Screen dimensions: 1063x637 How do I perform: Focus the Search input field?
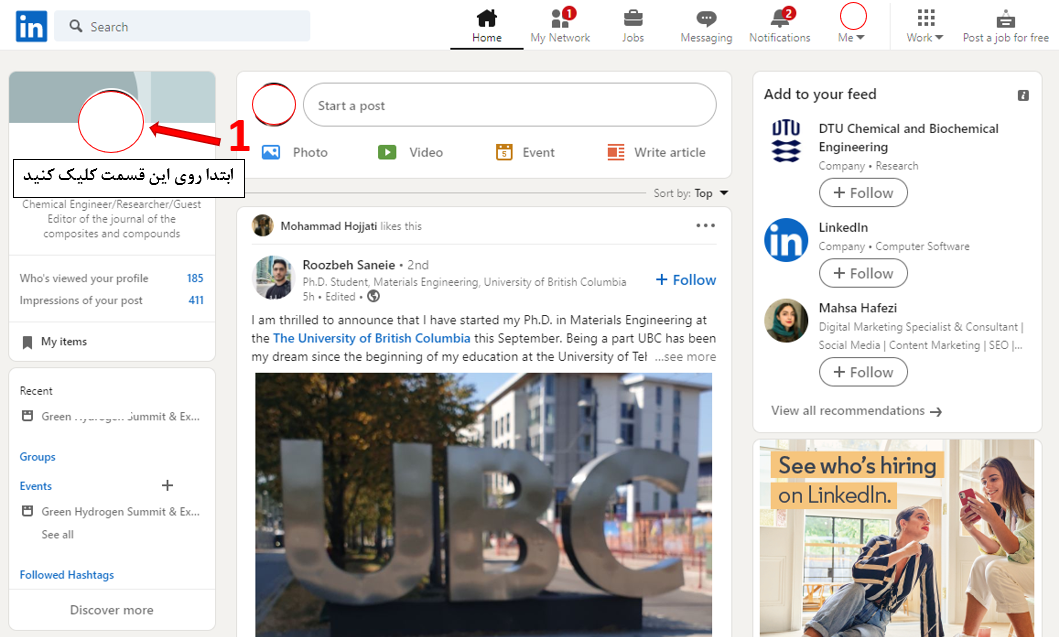click(x=182, y=26)
